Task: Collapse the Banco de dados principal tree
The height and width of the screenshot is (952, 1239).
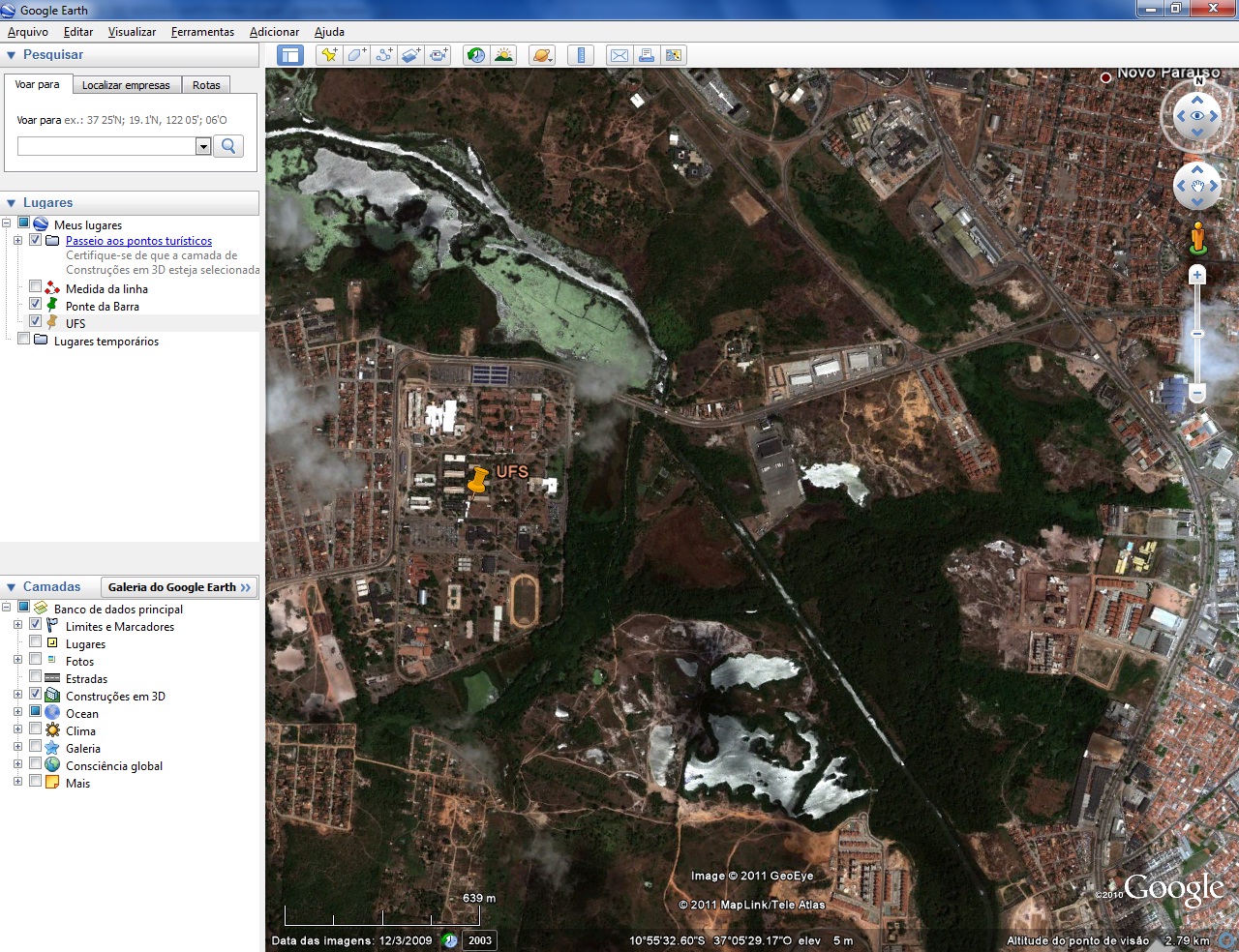Action: [x=8, y=607]
